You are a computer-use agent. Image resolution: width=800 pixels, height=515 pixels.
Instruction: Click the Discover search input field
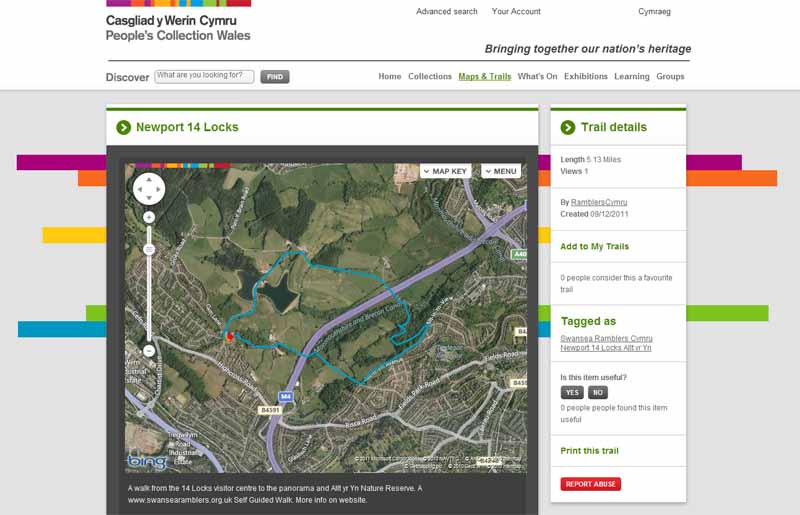tap(204, 76)
